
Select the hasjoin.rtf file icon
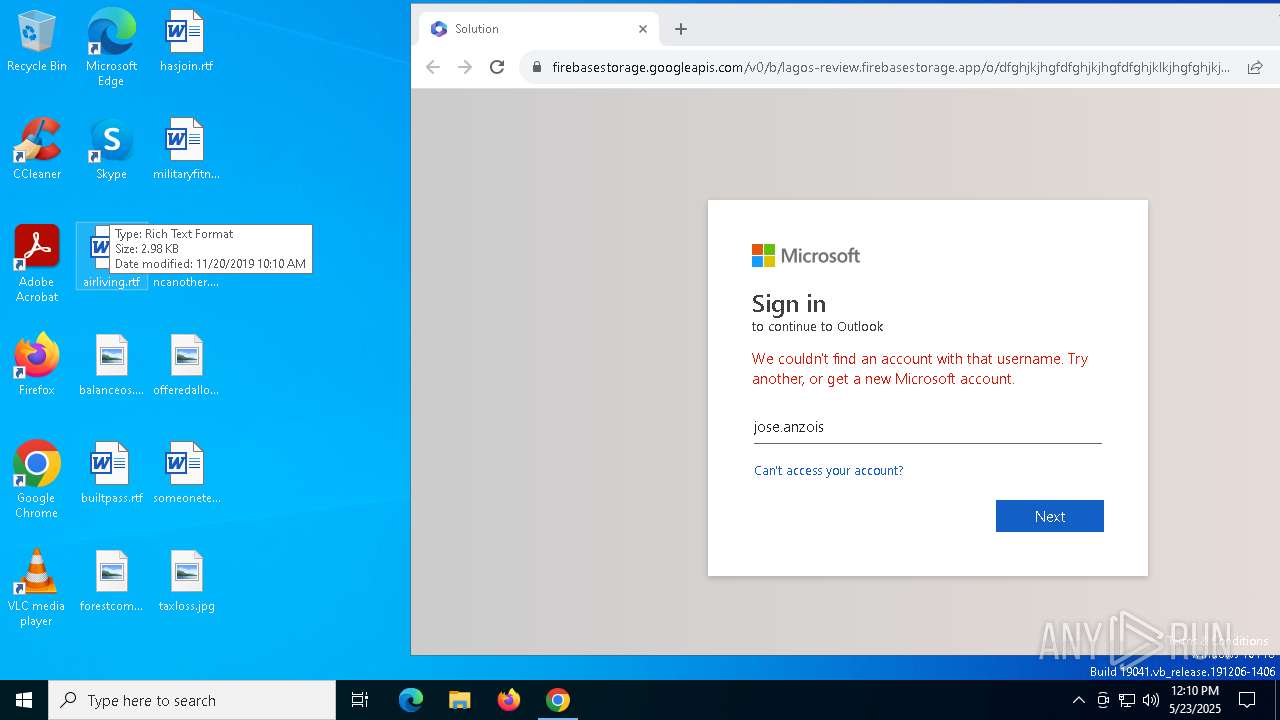pos(186,41)
